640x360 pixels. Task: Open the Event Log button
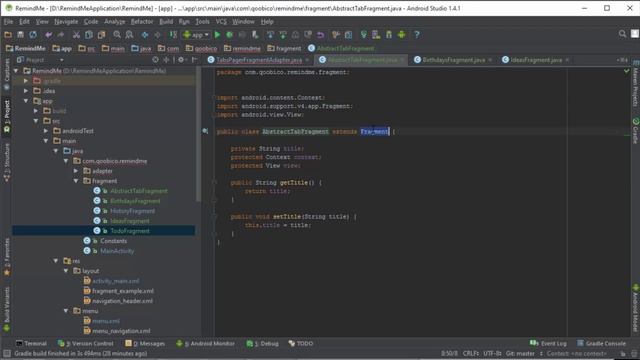548,343
